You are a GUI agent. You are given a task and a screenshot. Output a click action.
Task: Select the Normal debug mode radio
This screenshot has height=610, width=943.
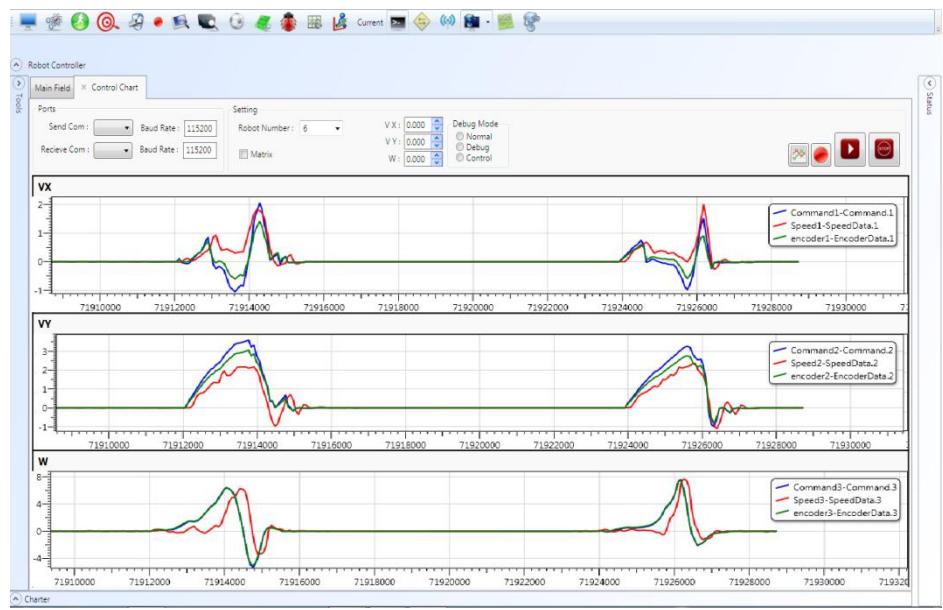[460, 137]
